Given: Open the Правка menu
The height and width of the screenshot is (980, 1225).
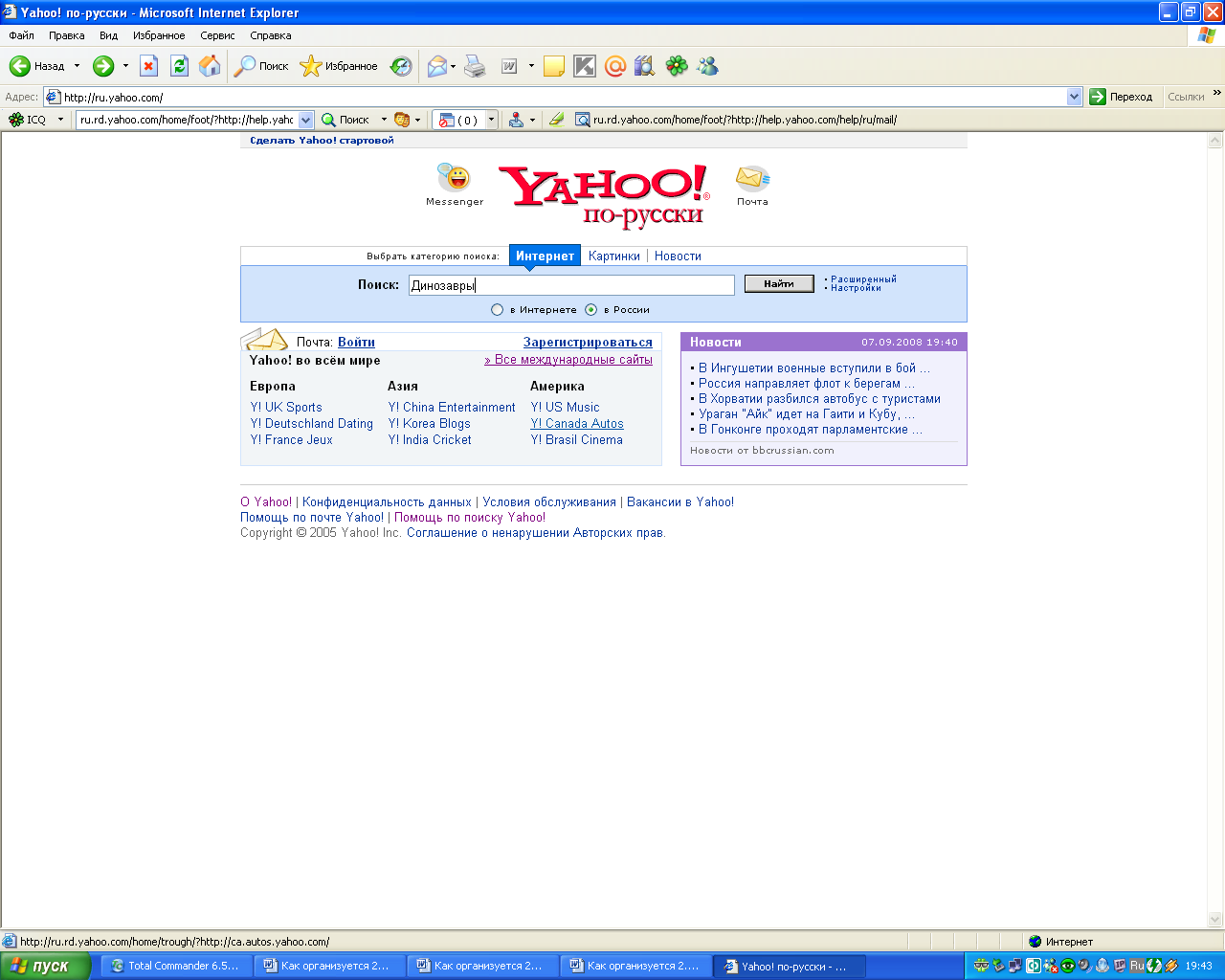Looking at the screenshot, I should tap(67, 35).
